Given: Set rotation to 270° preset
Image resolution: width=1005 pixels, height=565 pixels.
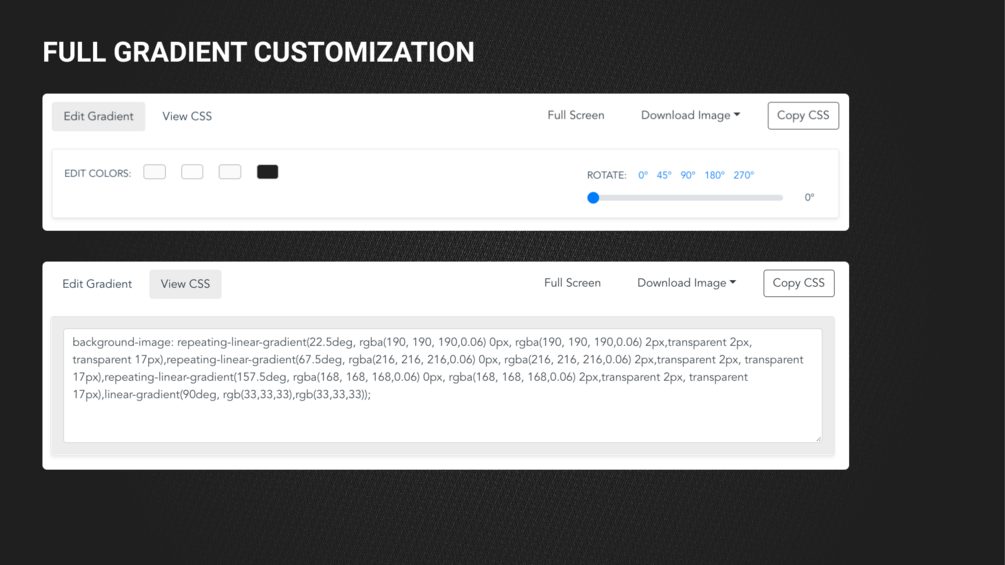Looking at the screenshot, I should [x=744, y=175].
